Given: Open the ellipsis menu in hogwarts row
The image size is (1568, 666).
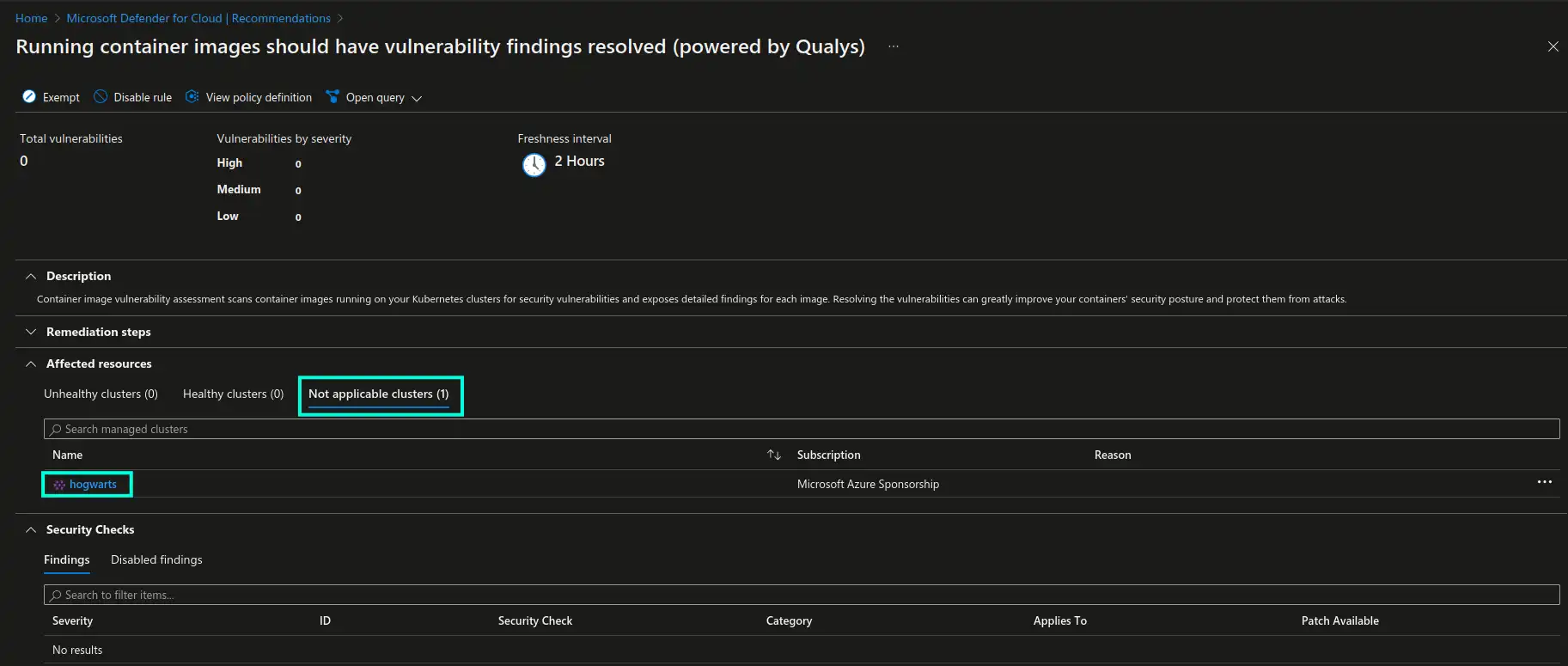Looking at the screenshot, I should pos(1544,482).
